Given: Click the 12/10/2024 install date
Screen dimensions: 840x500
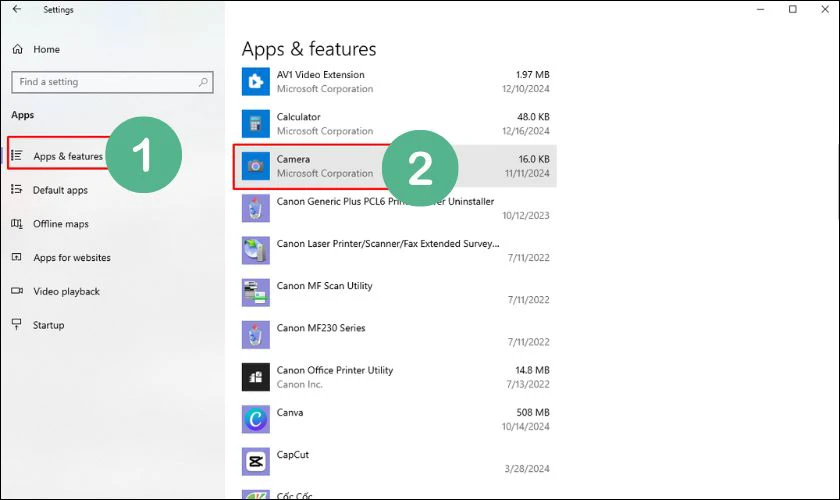Looking at the screenshot, I should point(526,89).
